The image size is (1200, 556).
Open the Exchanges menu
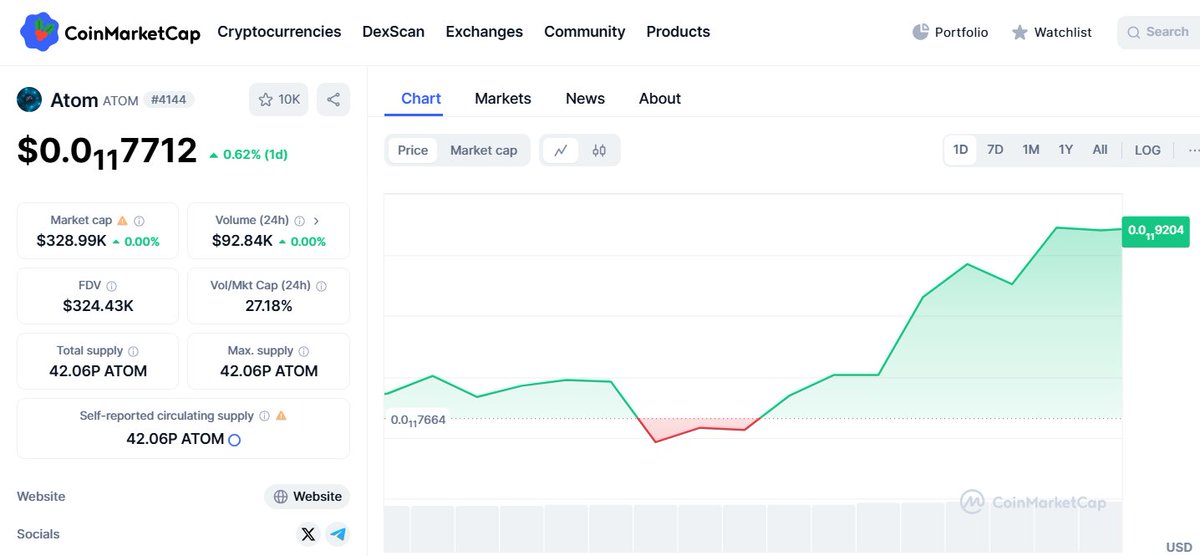[x=484, y=32]
